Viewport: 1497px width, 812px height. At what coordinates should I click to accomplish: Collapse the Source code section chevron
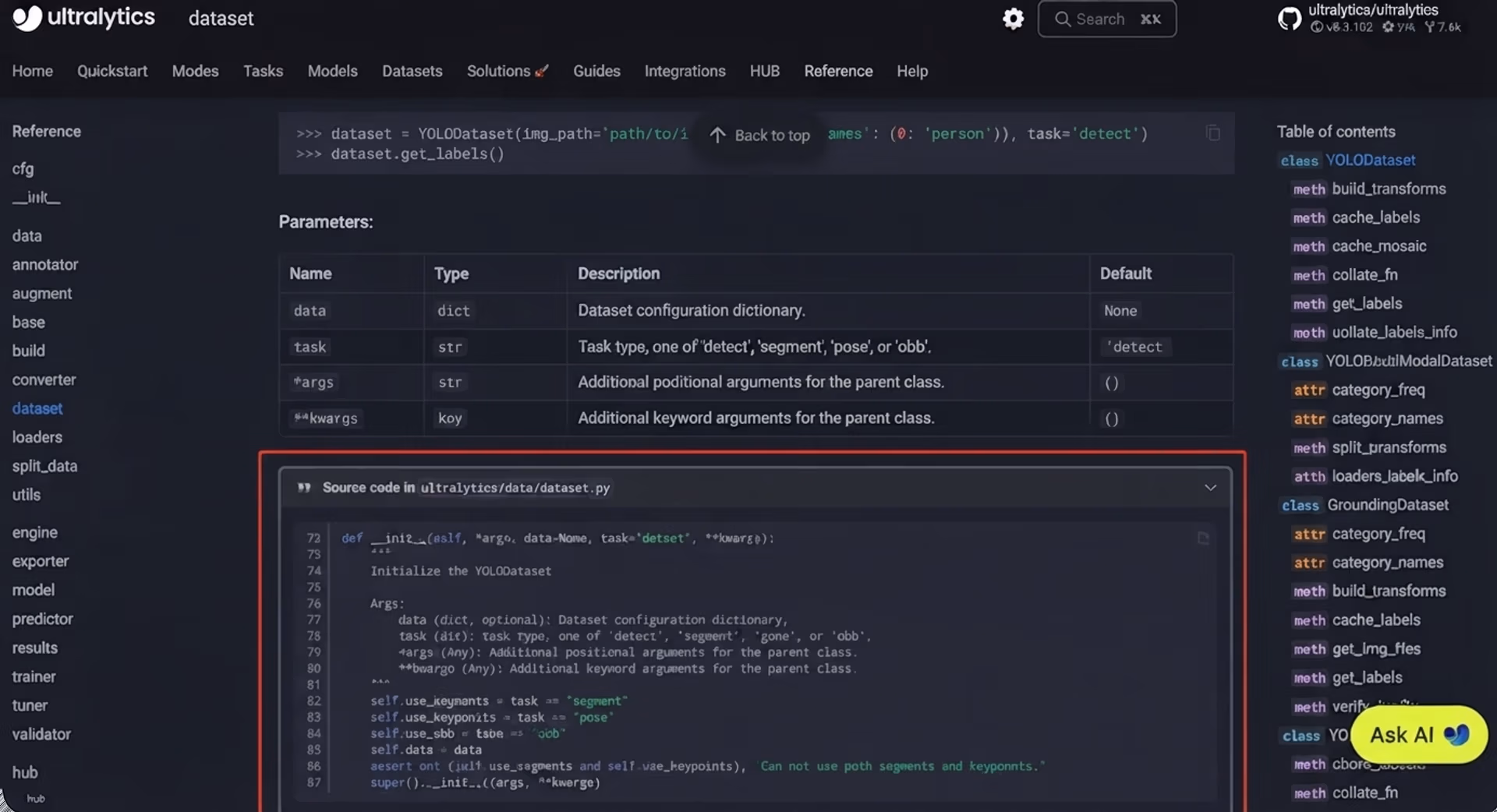(x=1210, y=488)
